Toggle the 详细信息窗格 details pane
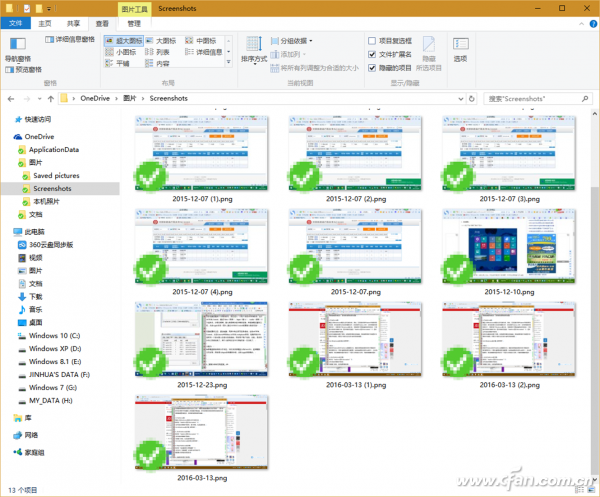 click(70, 39)
